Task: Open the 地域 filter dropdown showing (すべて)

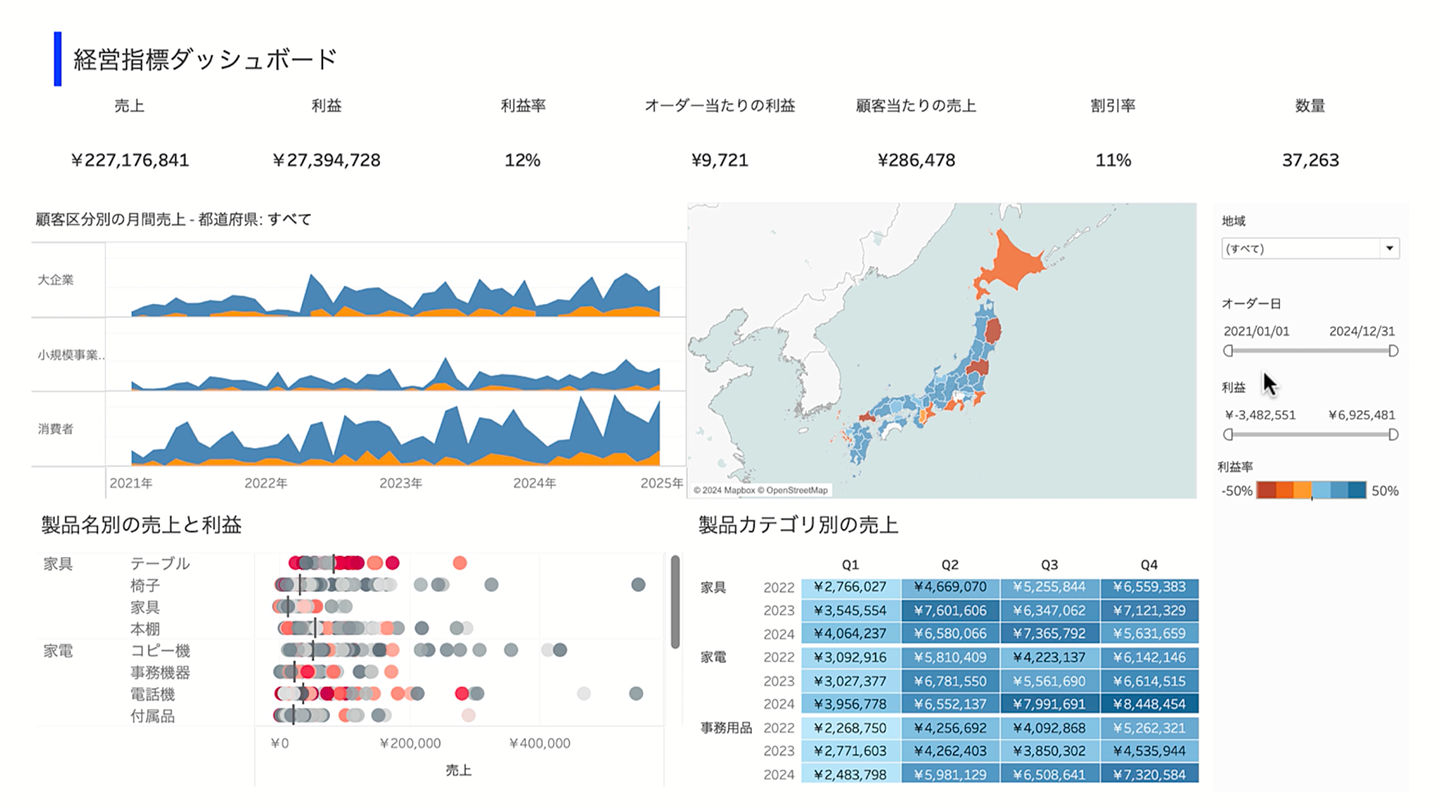Action: point(1310,249)
